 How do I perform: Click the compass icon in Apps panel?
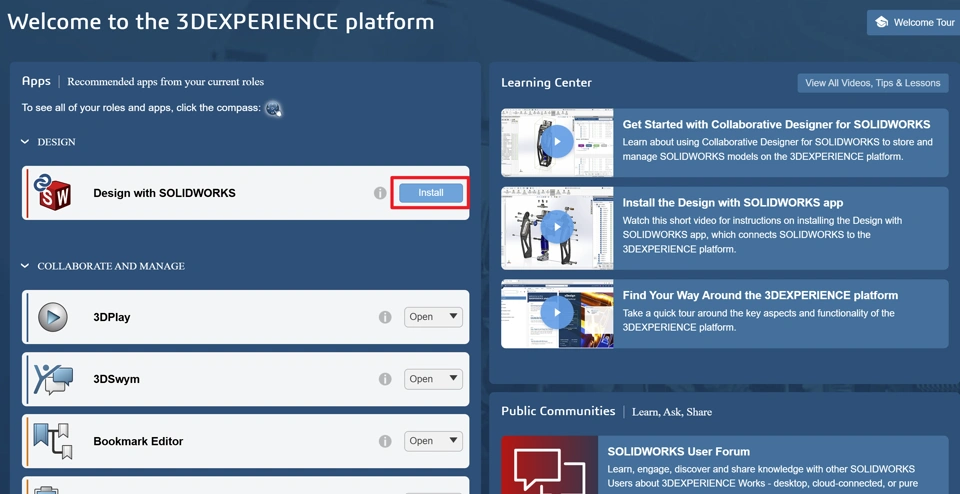[x=273, y=108]
